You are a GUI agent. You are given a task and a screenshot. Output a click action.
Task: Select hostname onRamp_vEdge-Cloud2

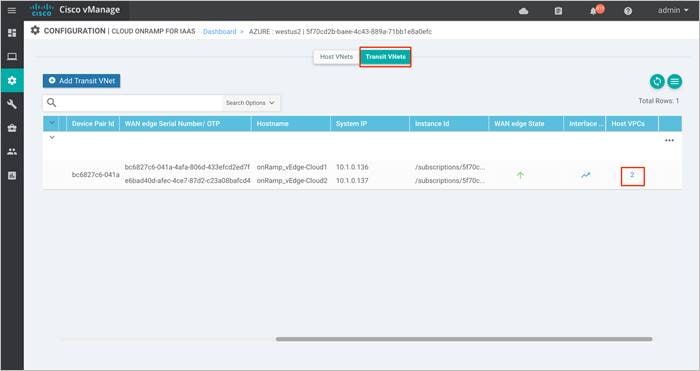(292, 181)
